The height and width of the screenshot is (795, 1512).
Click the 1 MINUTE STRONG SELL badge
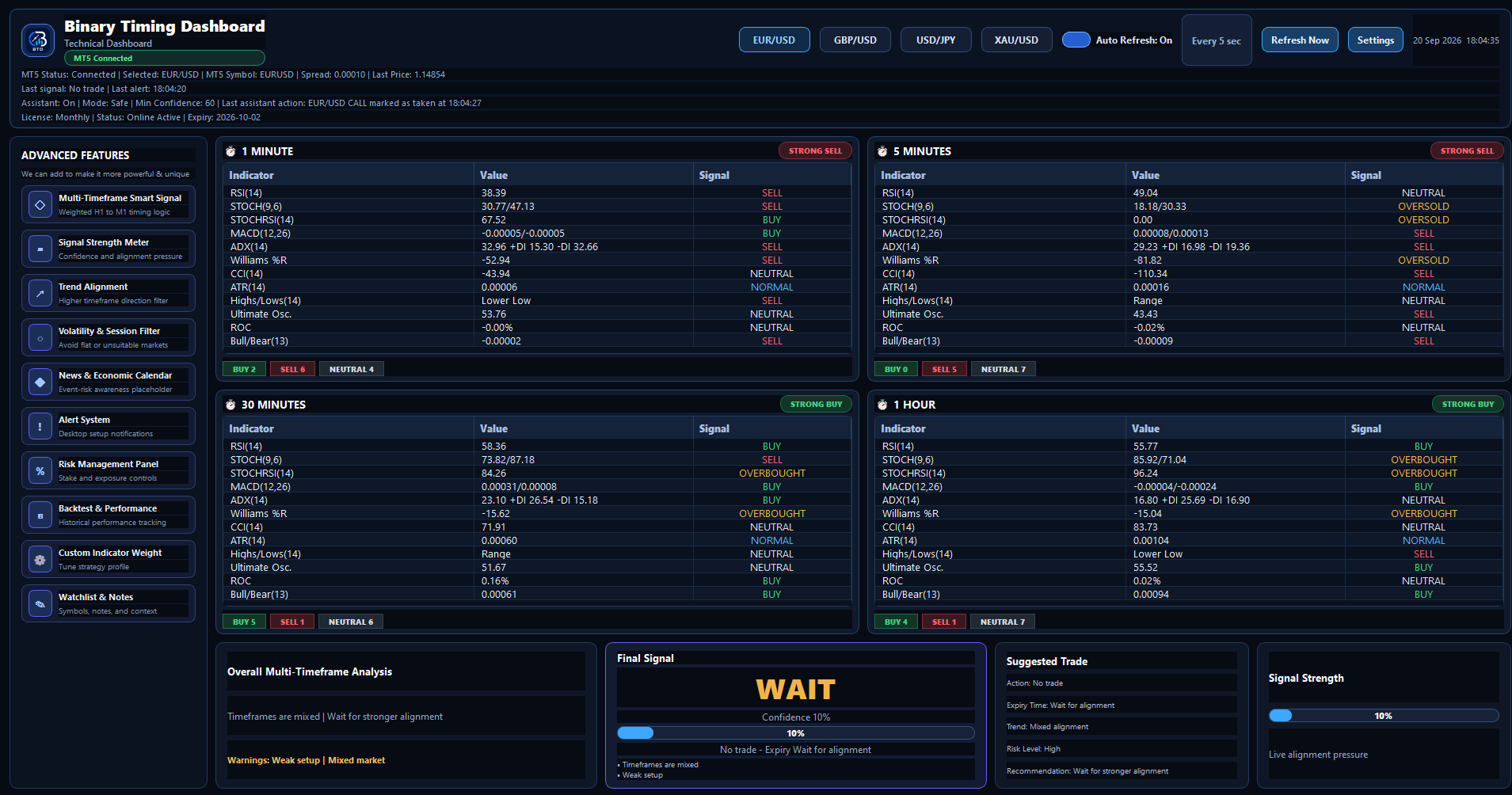click(x=816, y=150)
